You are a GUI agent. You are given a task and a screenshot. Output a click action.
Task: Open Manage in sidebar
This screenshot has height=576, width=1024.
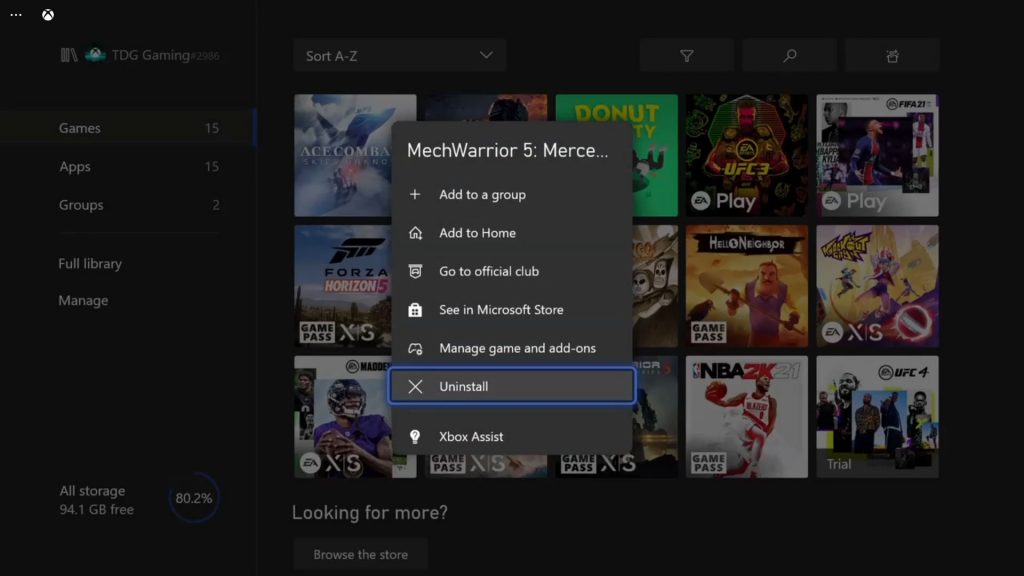[x=84, y=300]
